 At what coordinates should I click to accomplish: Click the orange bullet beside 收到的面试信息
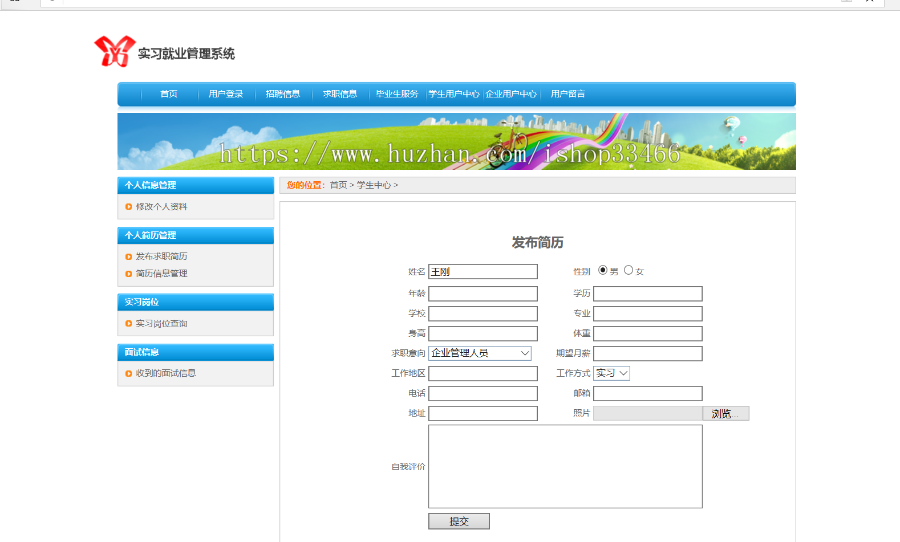coord(129,374)
